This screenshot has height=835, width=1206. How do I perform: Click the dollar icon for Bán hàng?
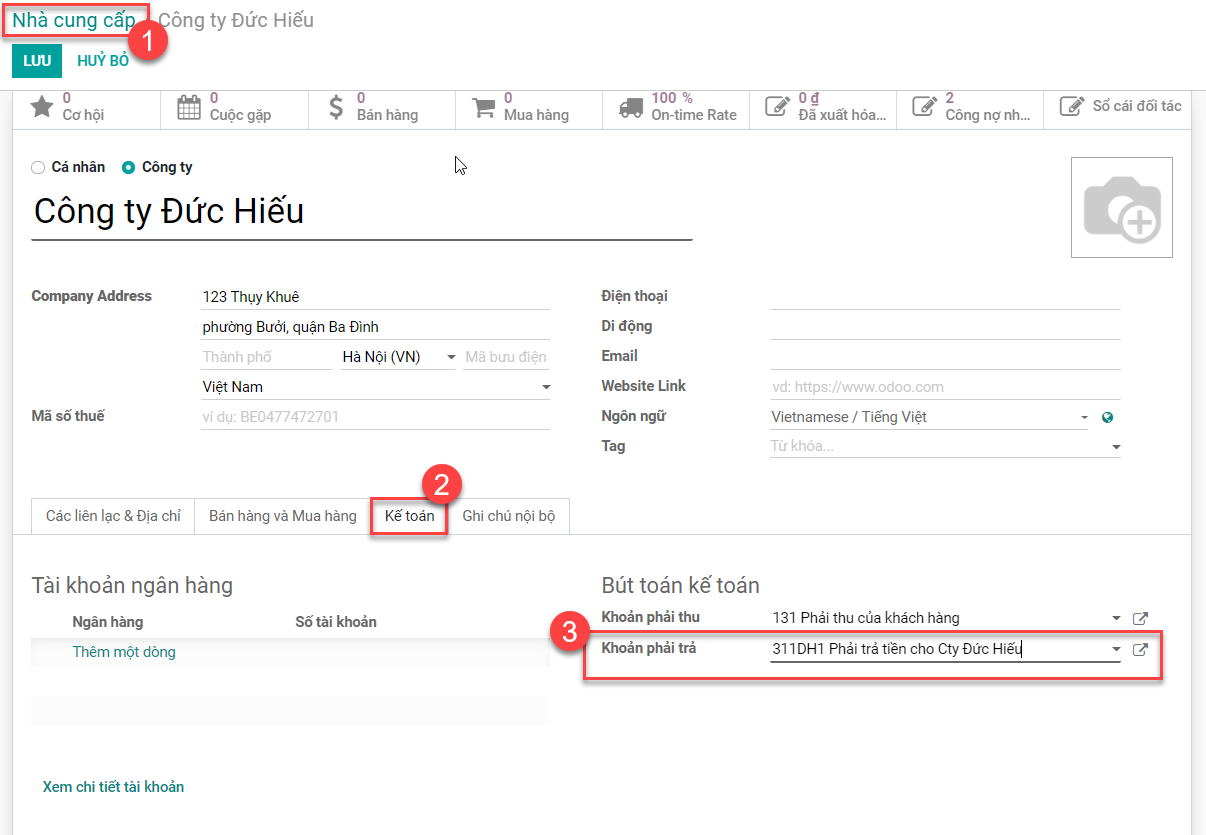coord(335,107)
